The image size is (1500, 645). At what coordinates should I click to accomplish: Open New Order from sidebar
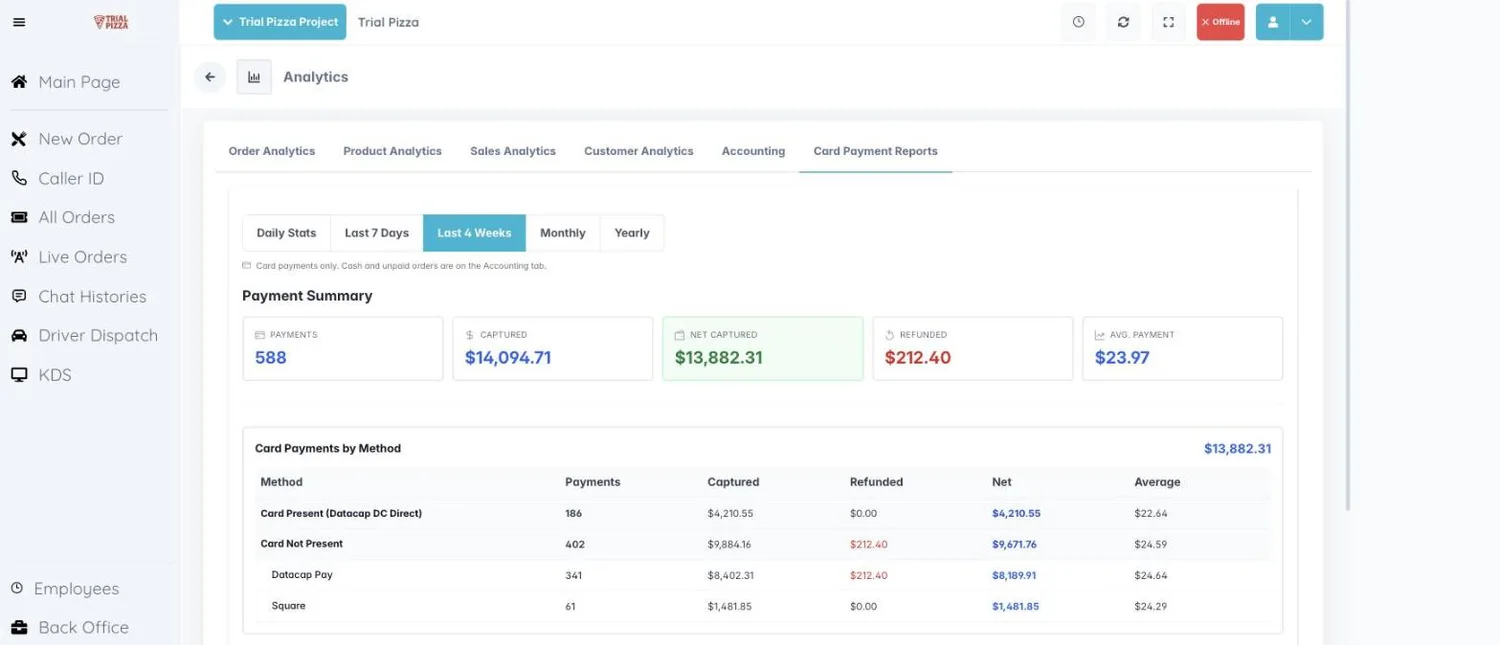[x=80, y=139]
